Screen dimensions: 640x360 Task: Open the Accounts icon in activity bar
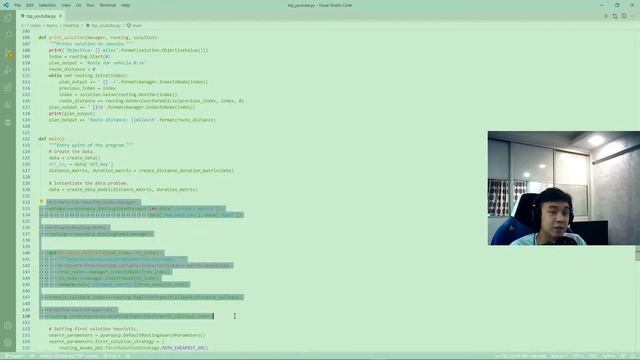(x=8, y=325)
